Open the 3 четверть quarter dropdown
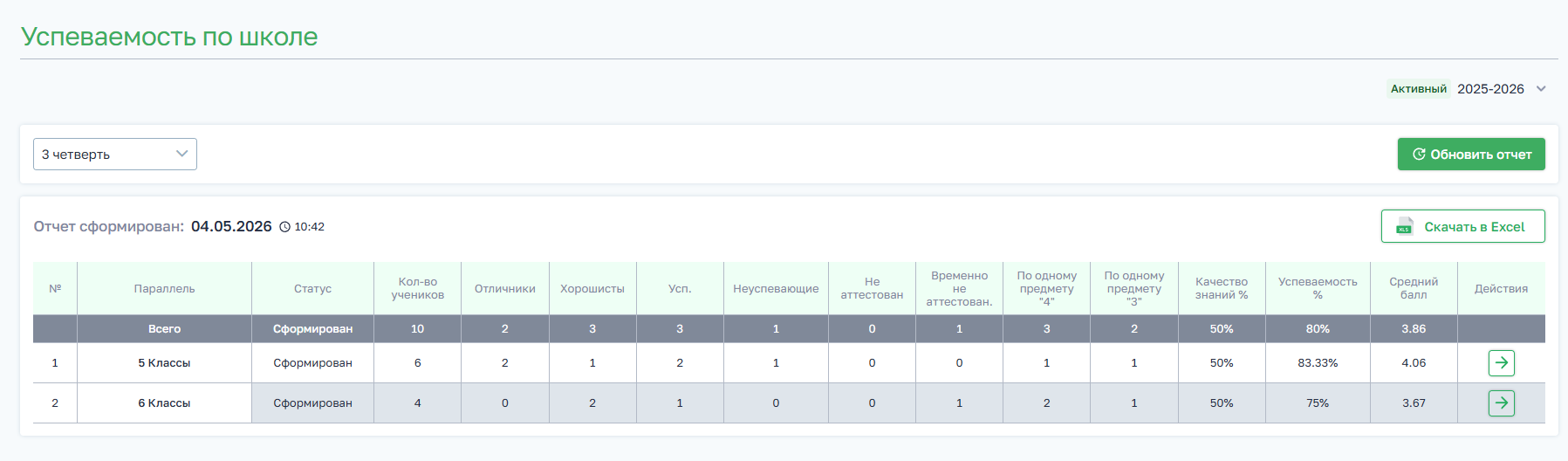 tap(115, 154)
